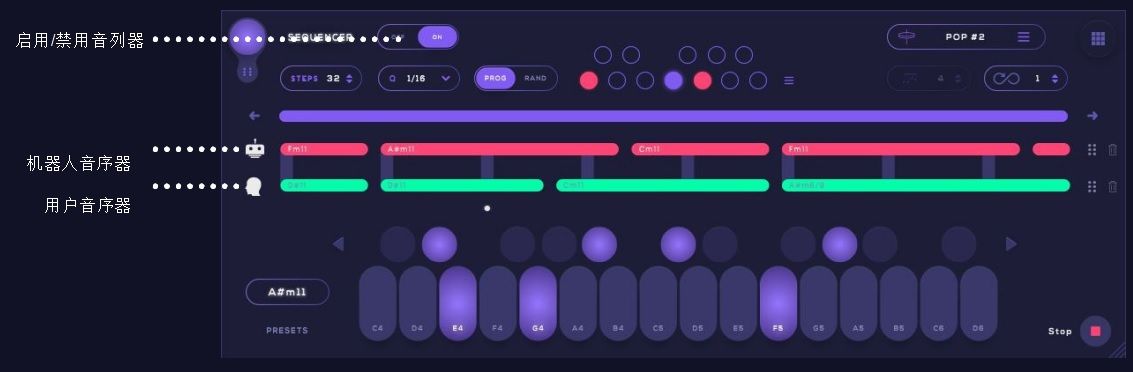Delete the user sequencer row with trash icon
The width and height of the screenshot is (1133, 372).
1113,186
